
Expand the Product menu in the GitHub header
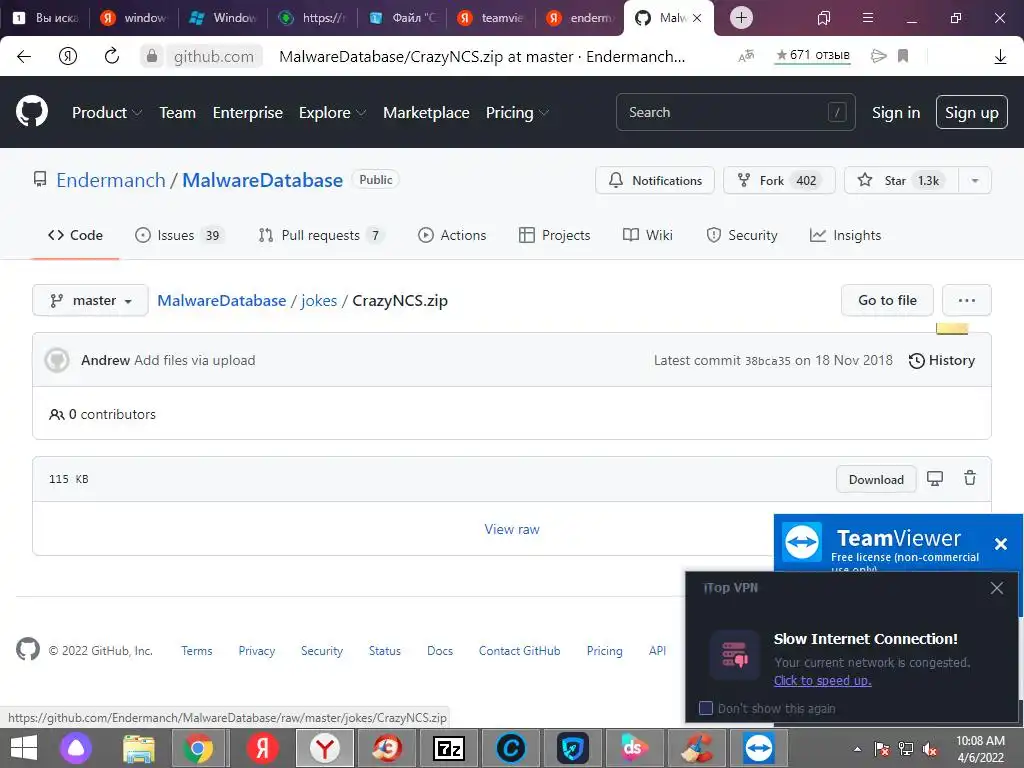107,112
